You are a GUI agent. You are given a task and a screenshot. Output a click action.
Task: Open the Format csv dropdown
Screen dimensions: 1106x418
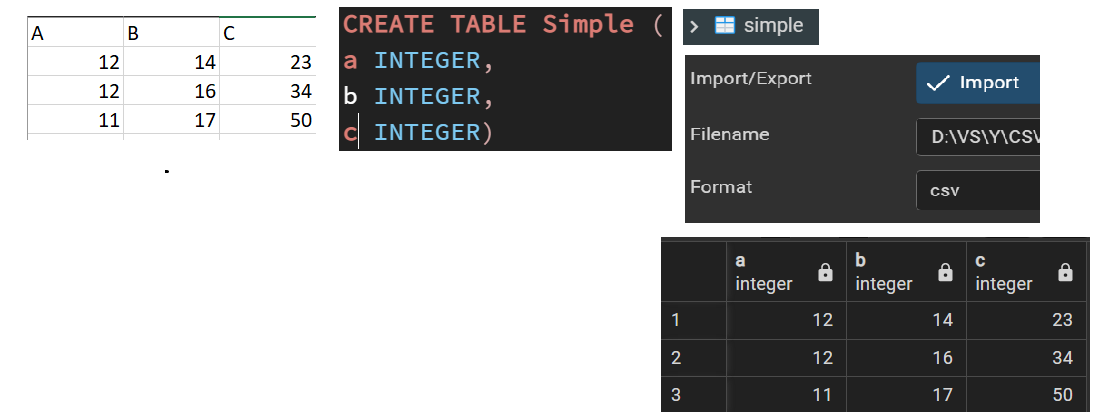pyautogui.click(x=978, y=190)
